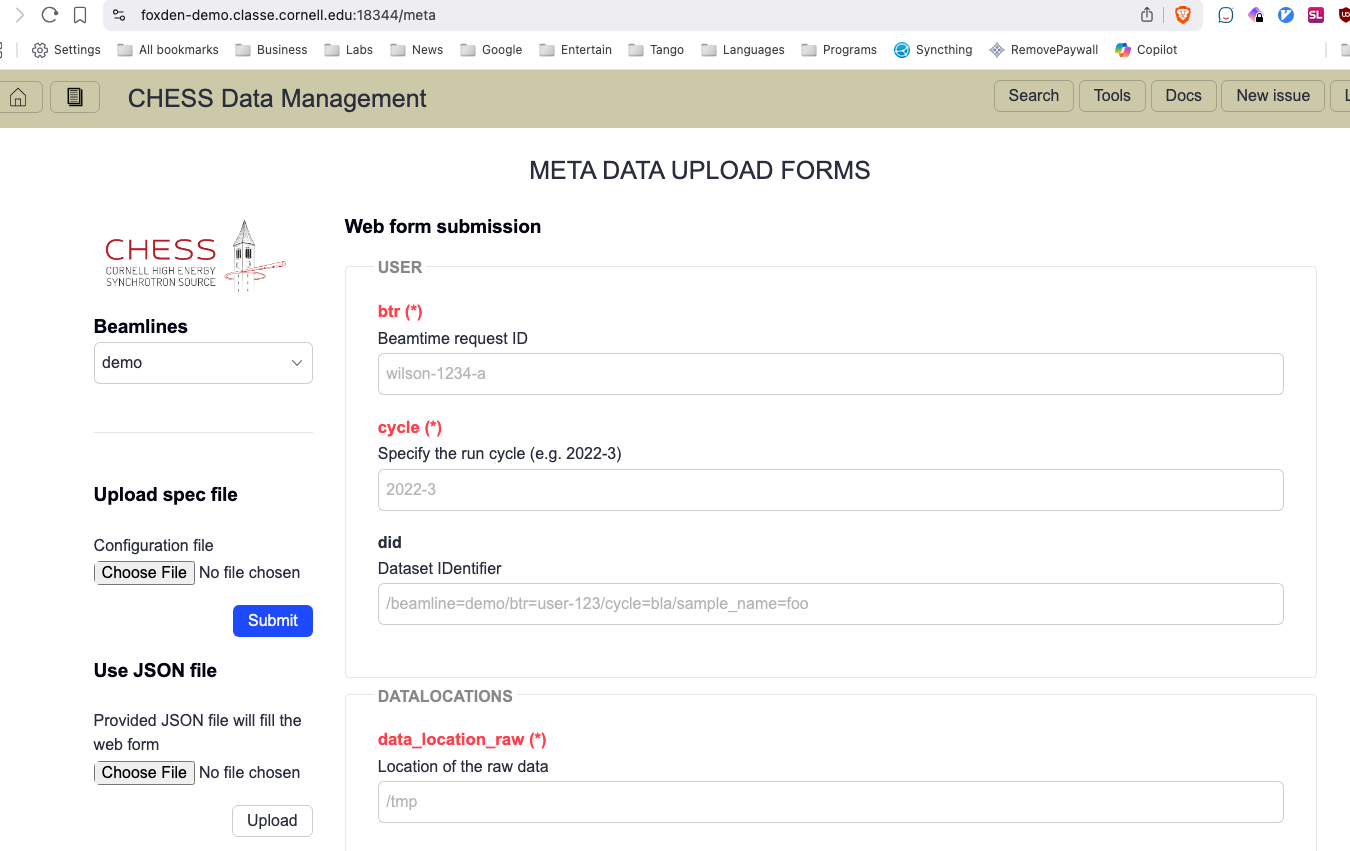Click the red cycle (*) label
The height and width of the screenshot is (851, 1350).
410,428
